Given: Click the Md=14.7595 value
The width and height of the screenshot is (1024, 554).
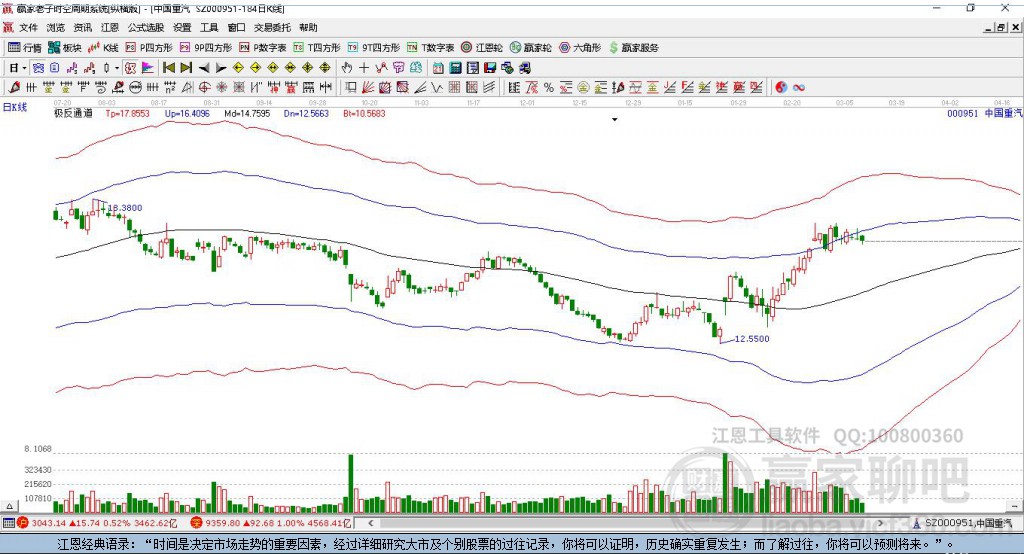Looking at the screenshot, I should (247, 113).
